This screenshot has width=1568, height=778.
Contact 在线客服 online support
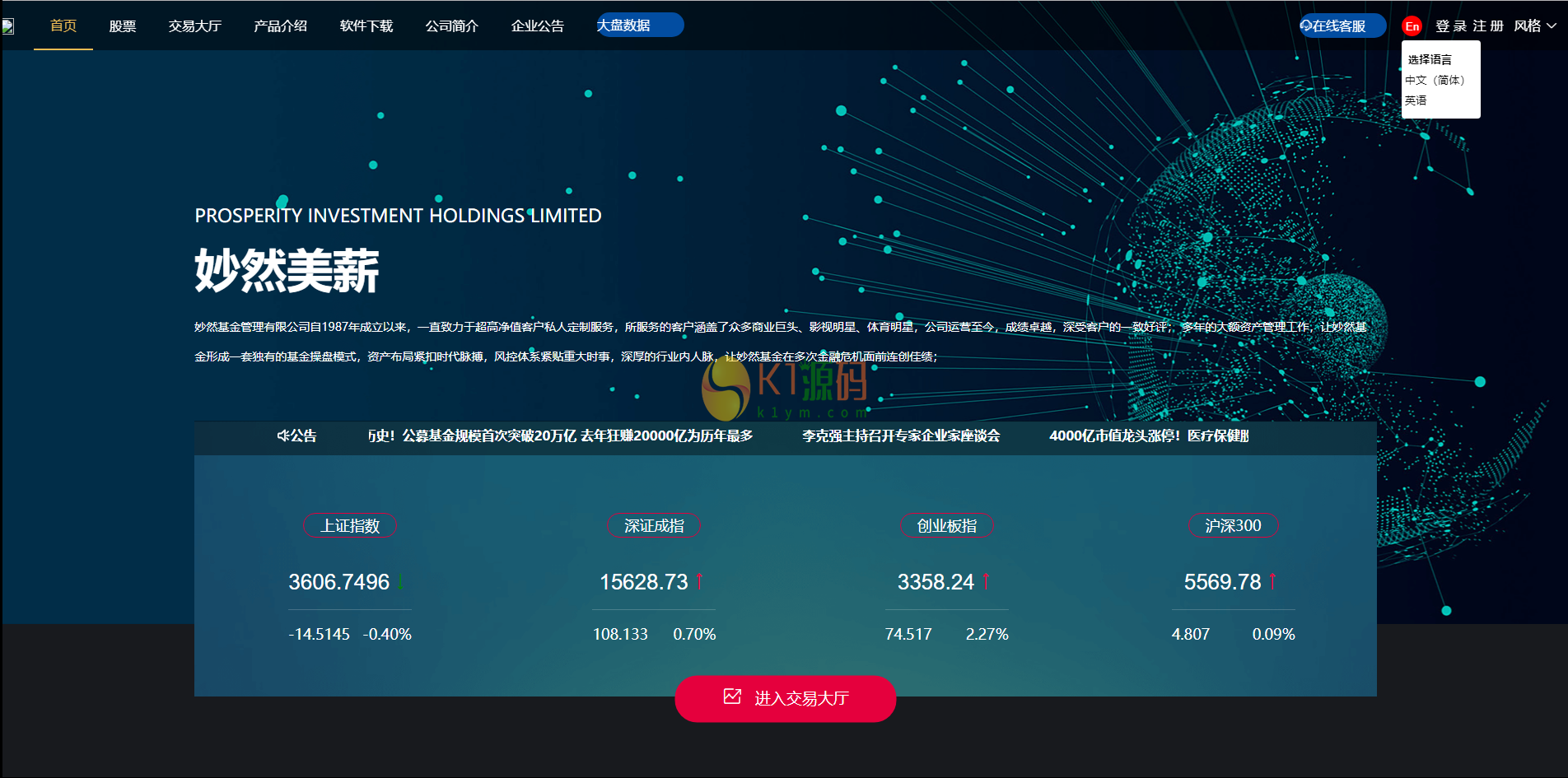pos(1342,26)
